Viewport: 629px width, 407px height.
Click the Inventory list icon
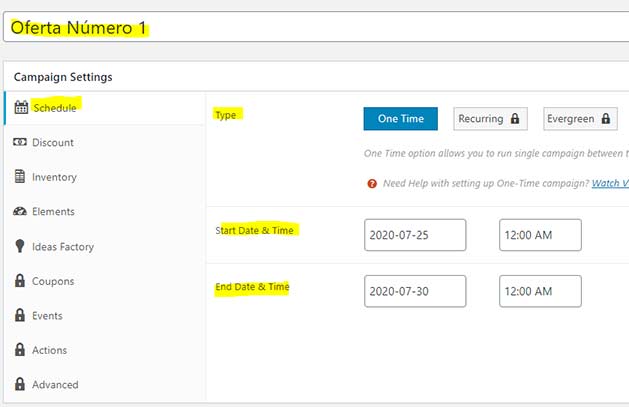[x=20, y=176]
